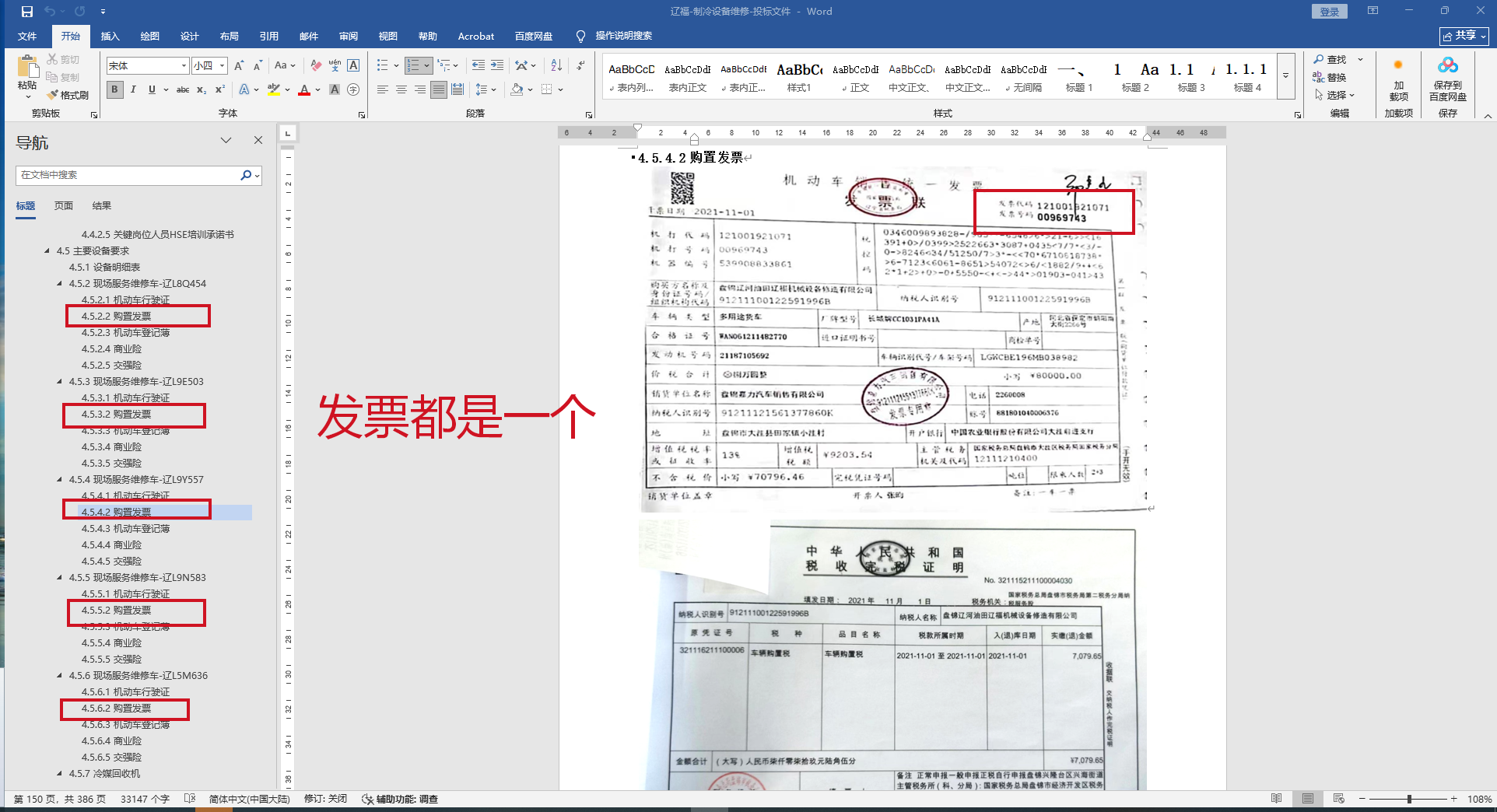The image size is (1497, 812).
Task: Click the 修订: 关闭 status bar item
Action: (x=325, y=799)
